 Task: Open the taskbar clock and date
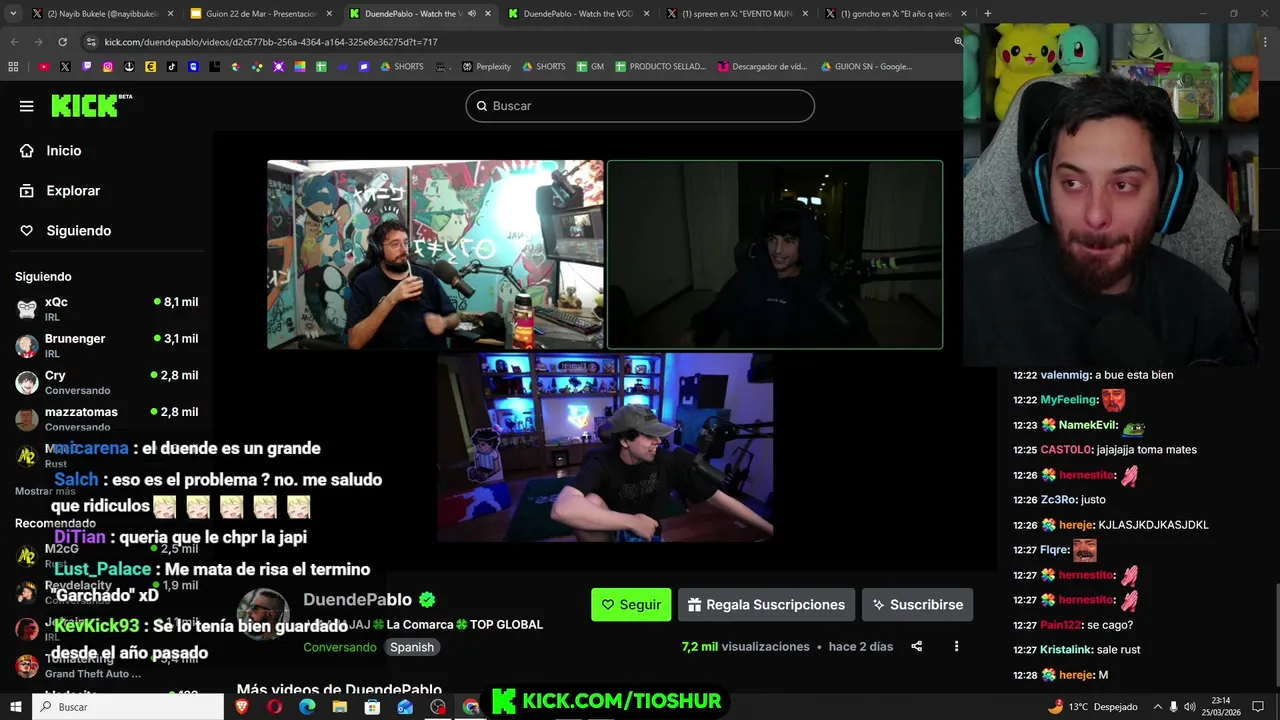(x=1221, y=706)
